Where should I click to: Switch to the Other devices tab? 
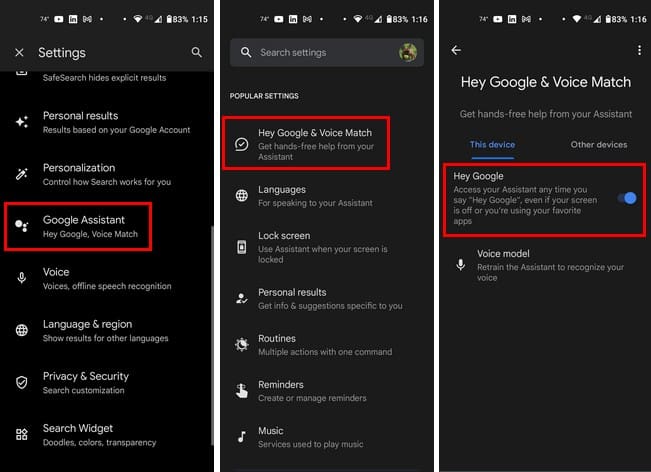599,145
